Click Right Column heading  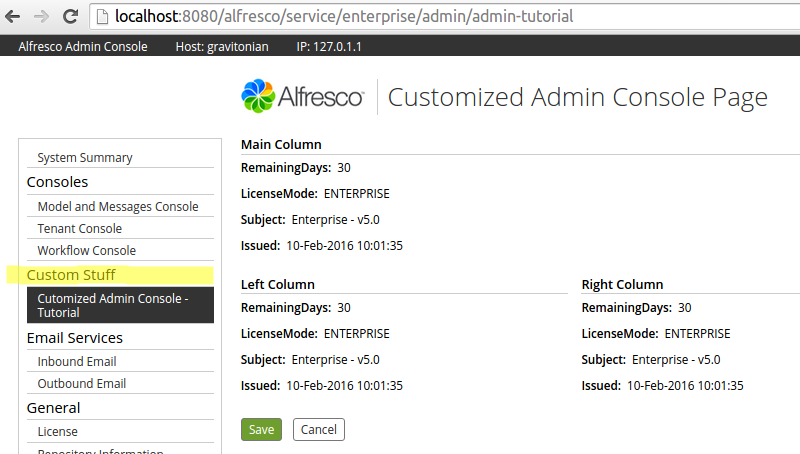pyautogui.click(x=622, y=284)
